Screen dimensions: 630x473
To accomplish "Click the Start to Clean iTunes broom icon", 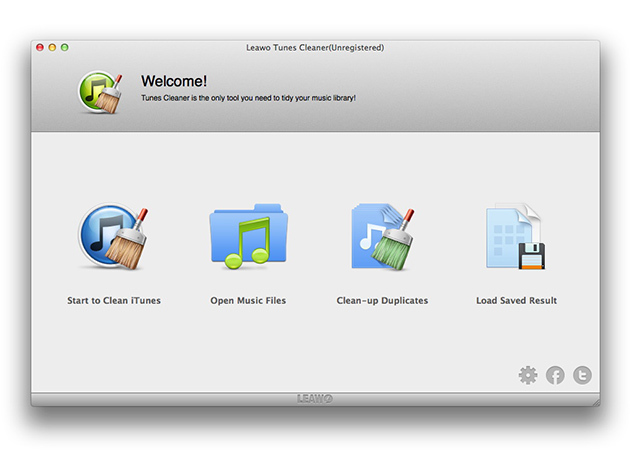I will [x=113, y=236].
